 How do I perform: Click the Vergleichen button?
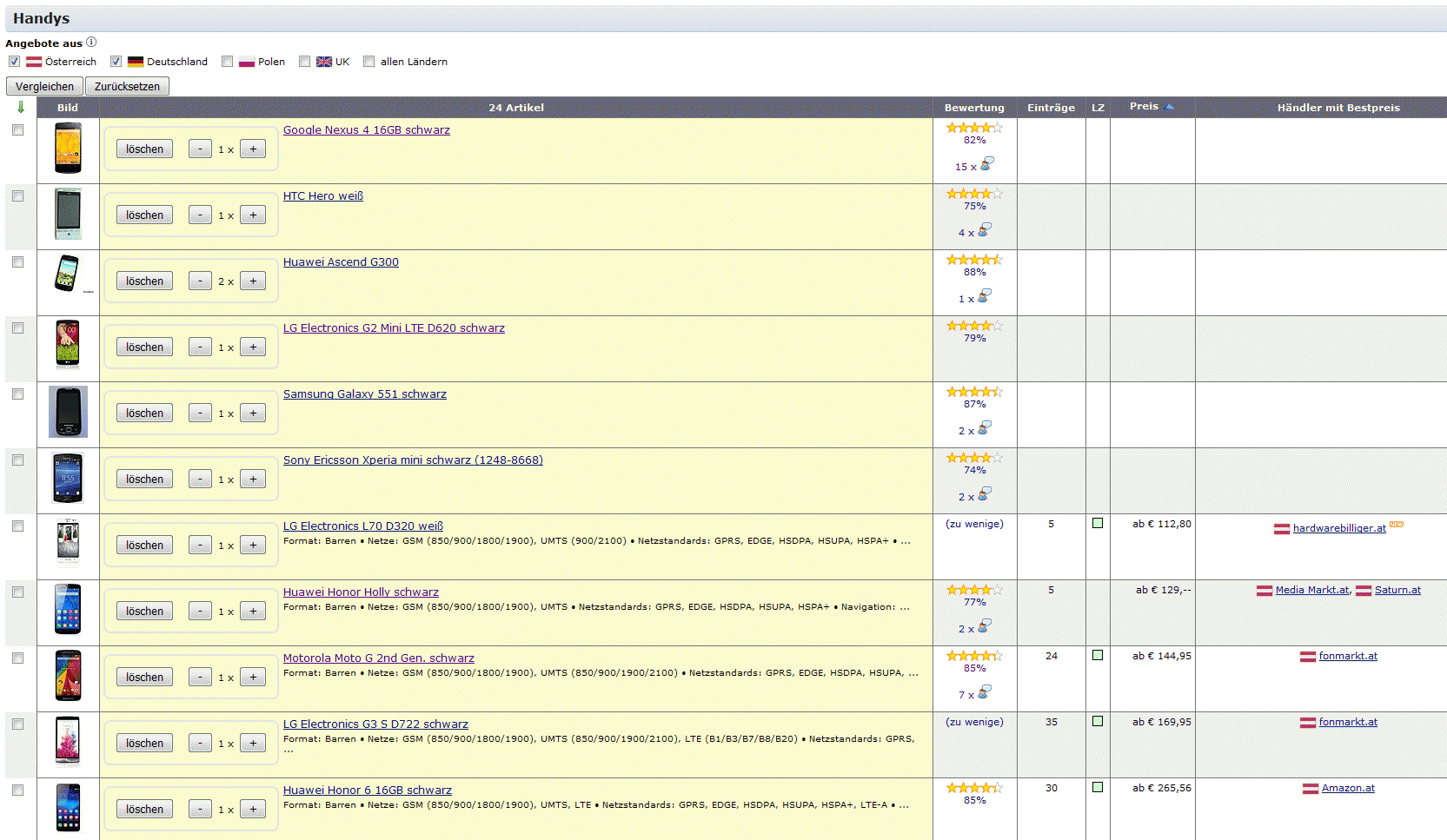click(44, 86)
